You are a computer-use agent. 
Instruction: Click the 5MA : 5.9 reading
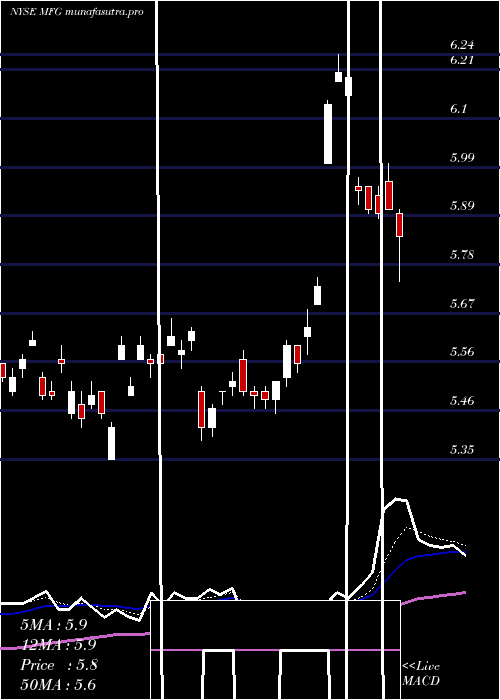pos(54,625)
